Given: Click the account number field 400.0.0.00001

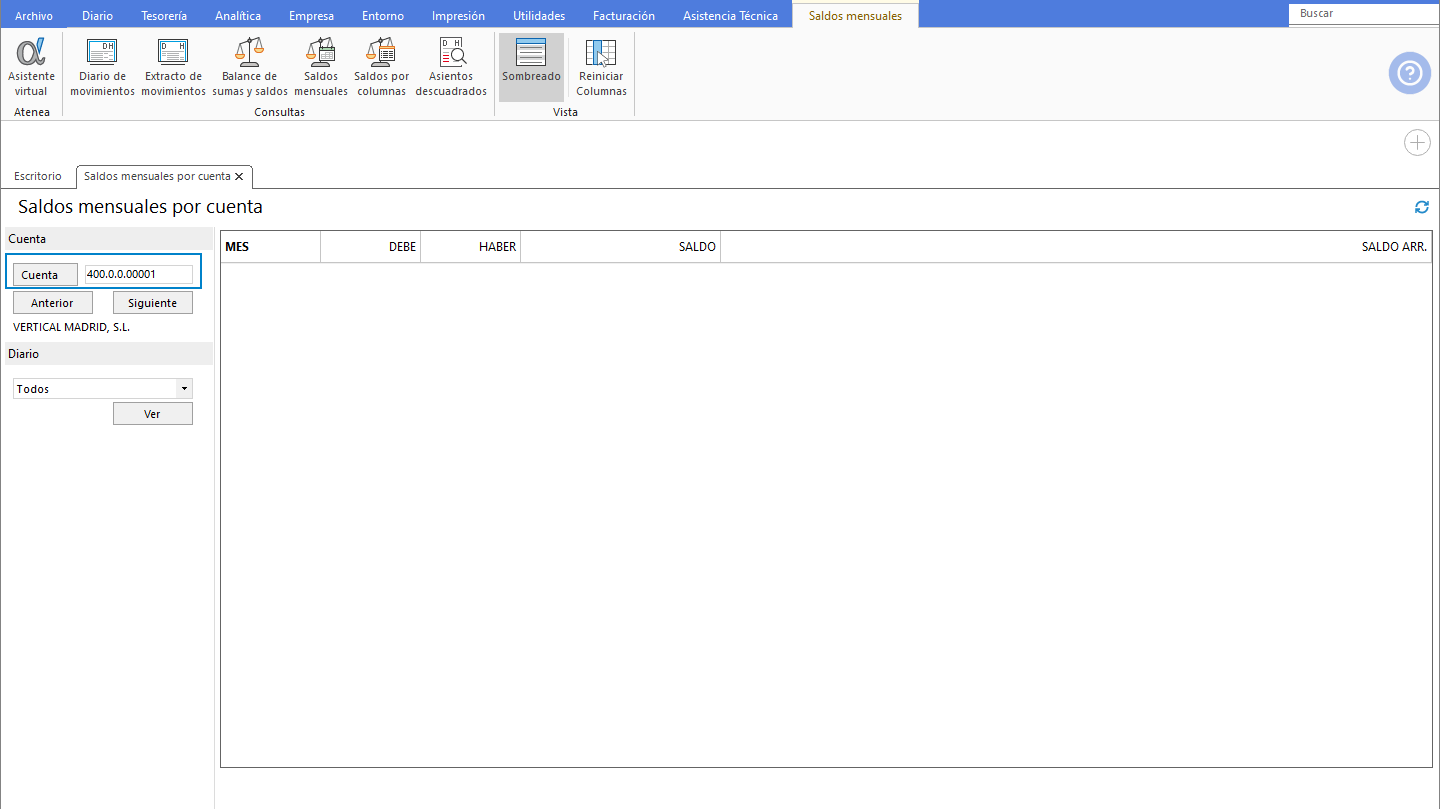Looking at the screenshot, I should pos(139,274).
